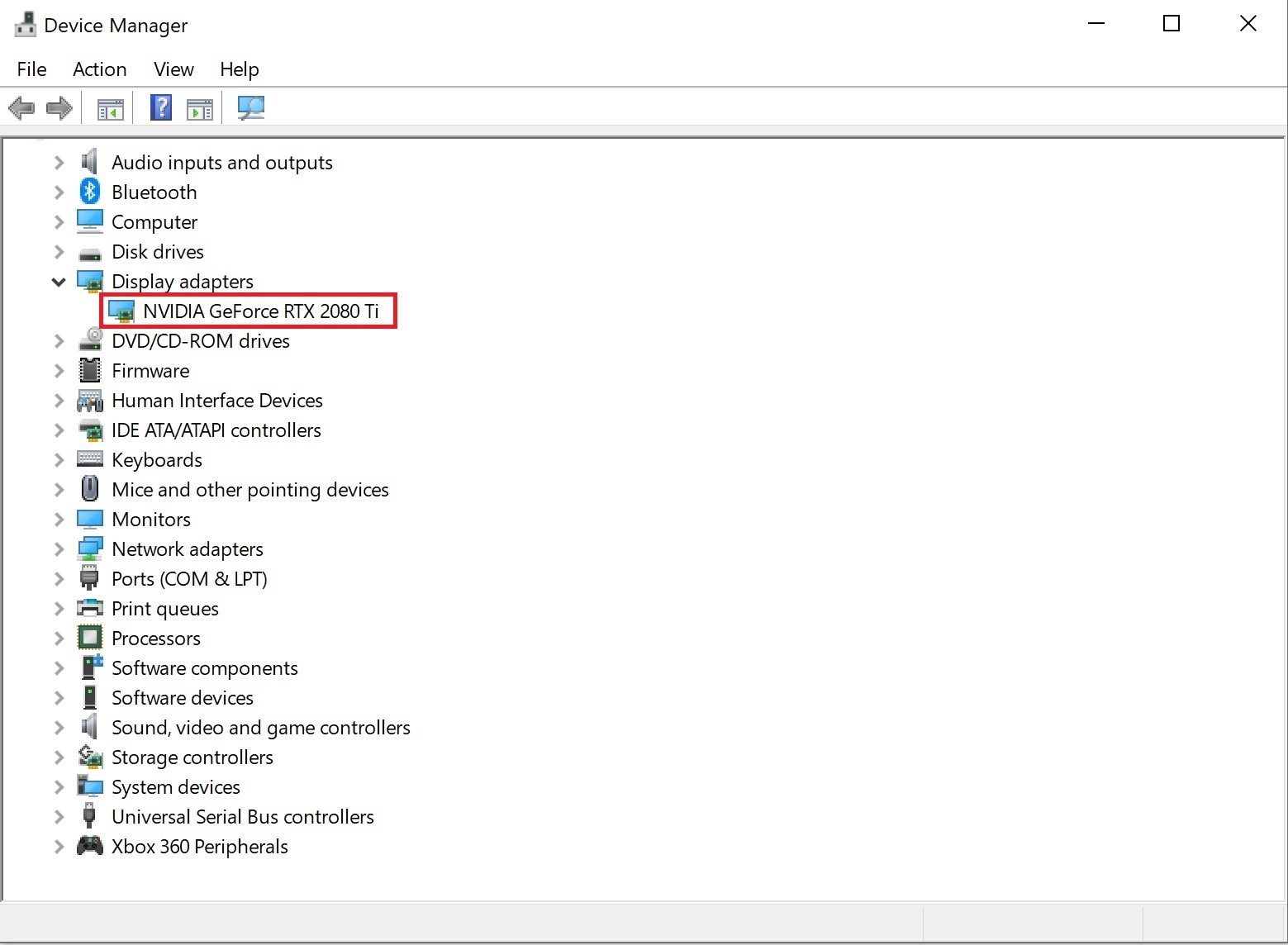This screenshot has width=1288, height=945.
Task: Select the Processors category
Action: [155, 638]
